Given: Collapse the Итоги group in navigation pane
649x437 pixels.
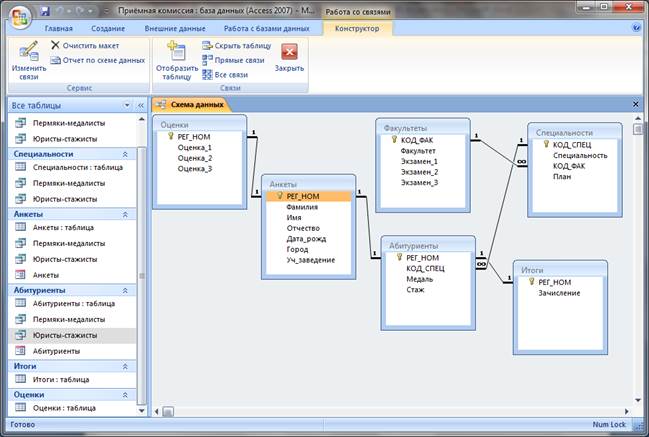Looking at the screenshot, I should [x=125, y=366].
